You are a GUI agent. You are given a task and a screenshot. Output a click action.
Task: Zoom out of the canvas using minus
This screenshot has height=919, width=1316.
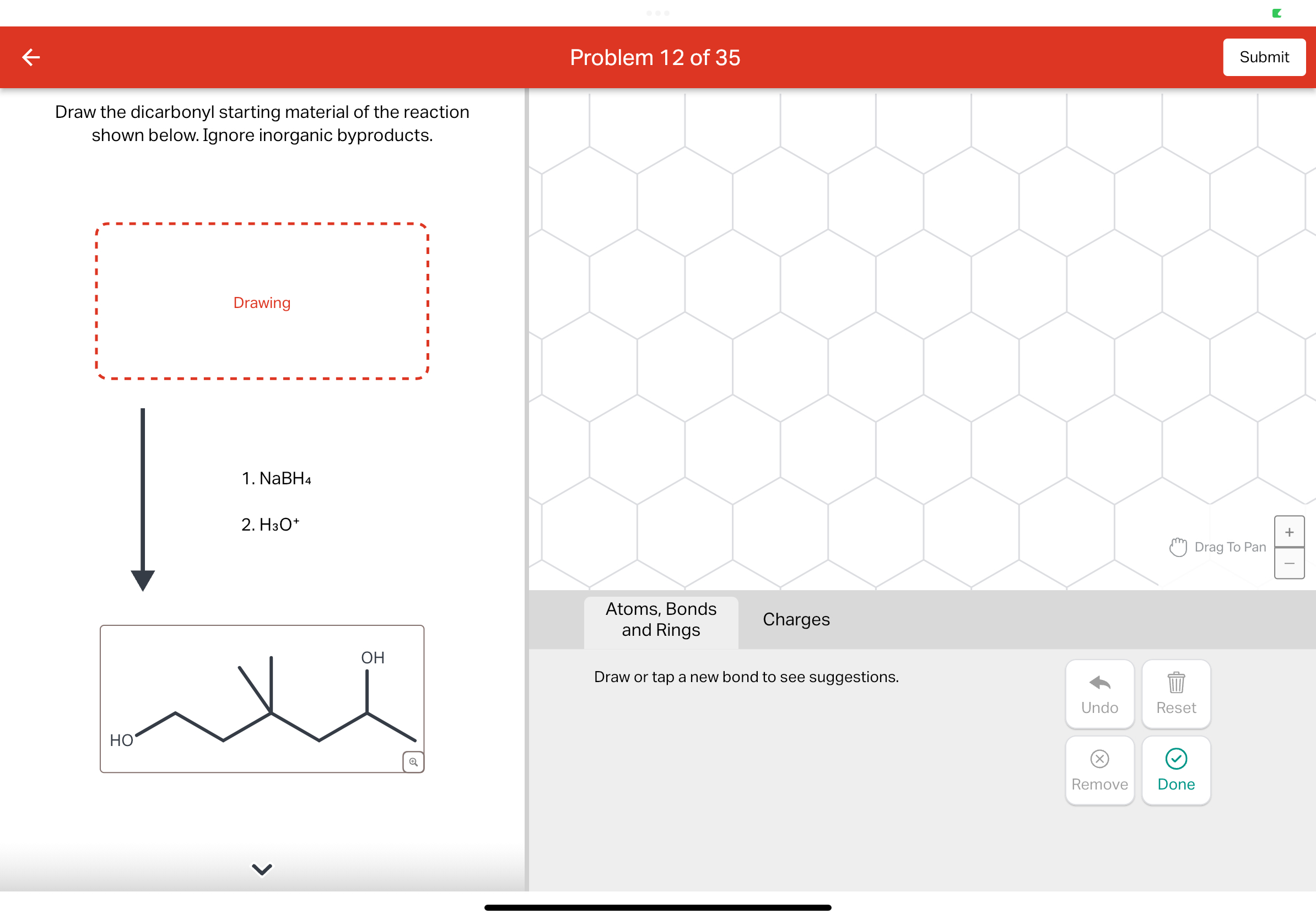[1288, 563]
